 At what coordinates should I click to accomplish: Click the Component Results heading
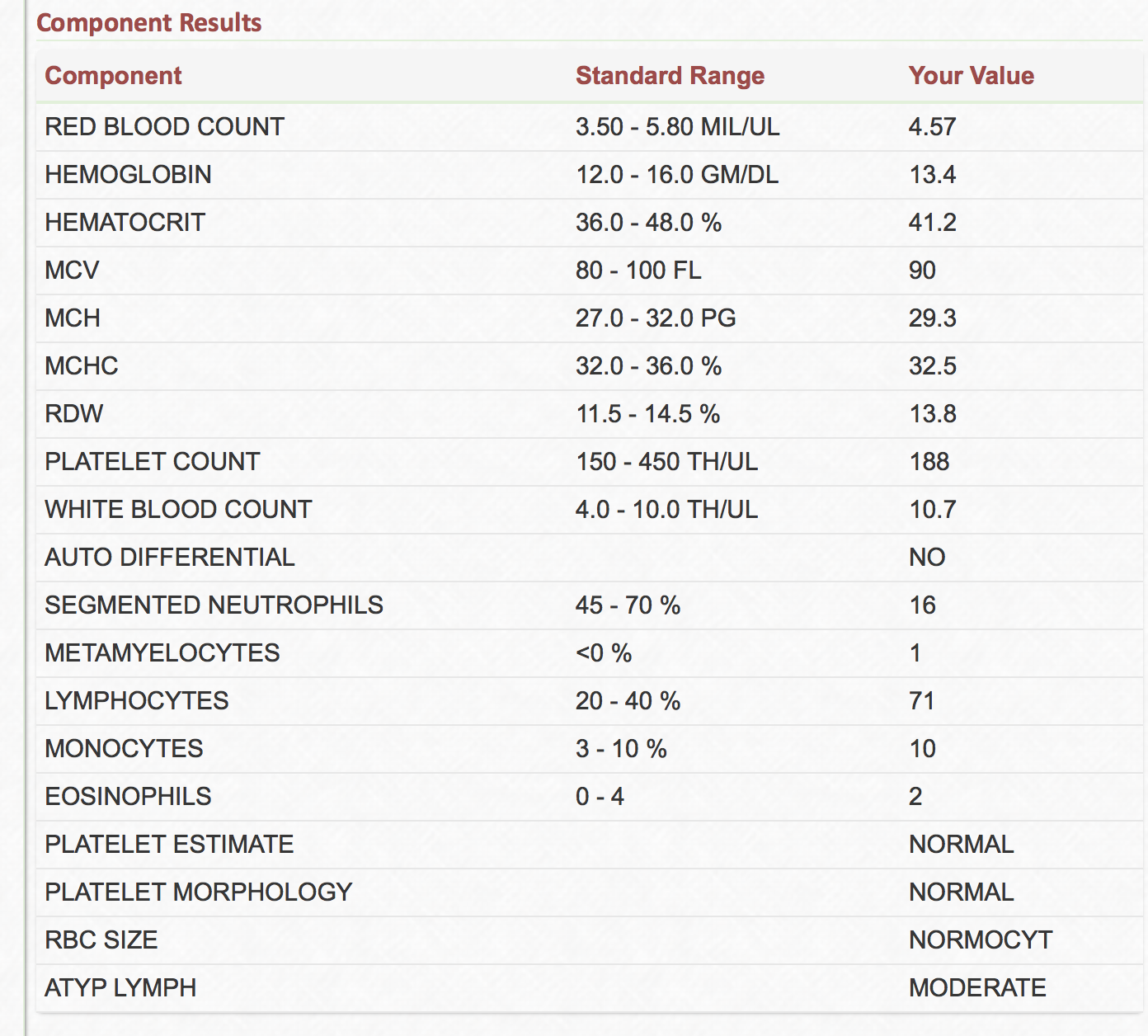click(x=149, y=23)
